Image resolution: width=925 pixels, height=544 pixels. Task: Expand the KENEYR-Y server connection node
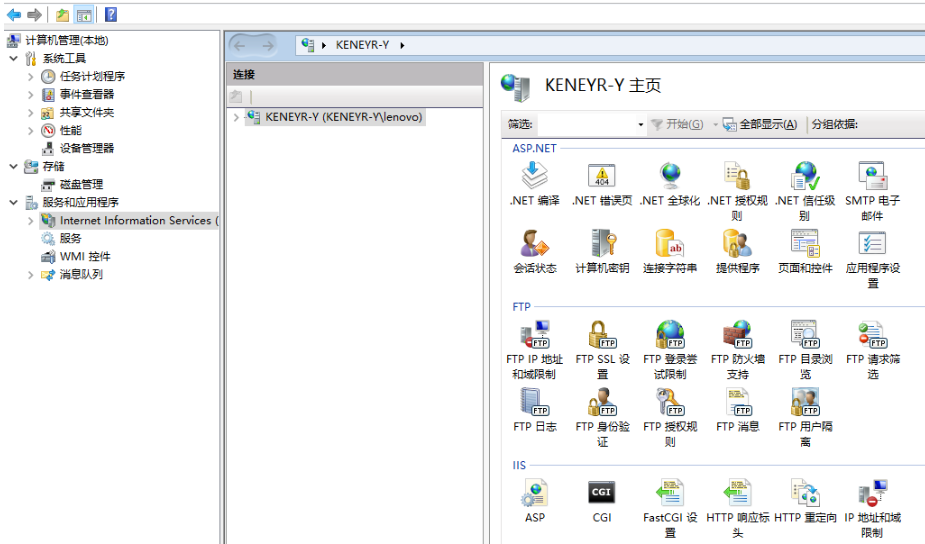tap(236, 117)
